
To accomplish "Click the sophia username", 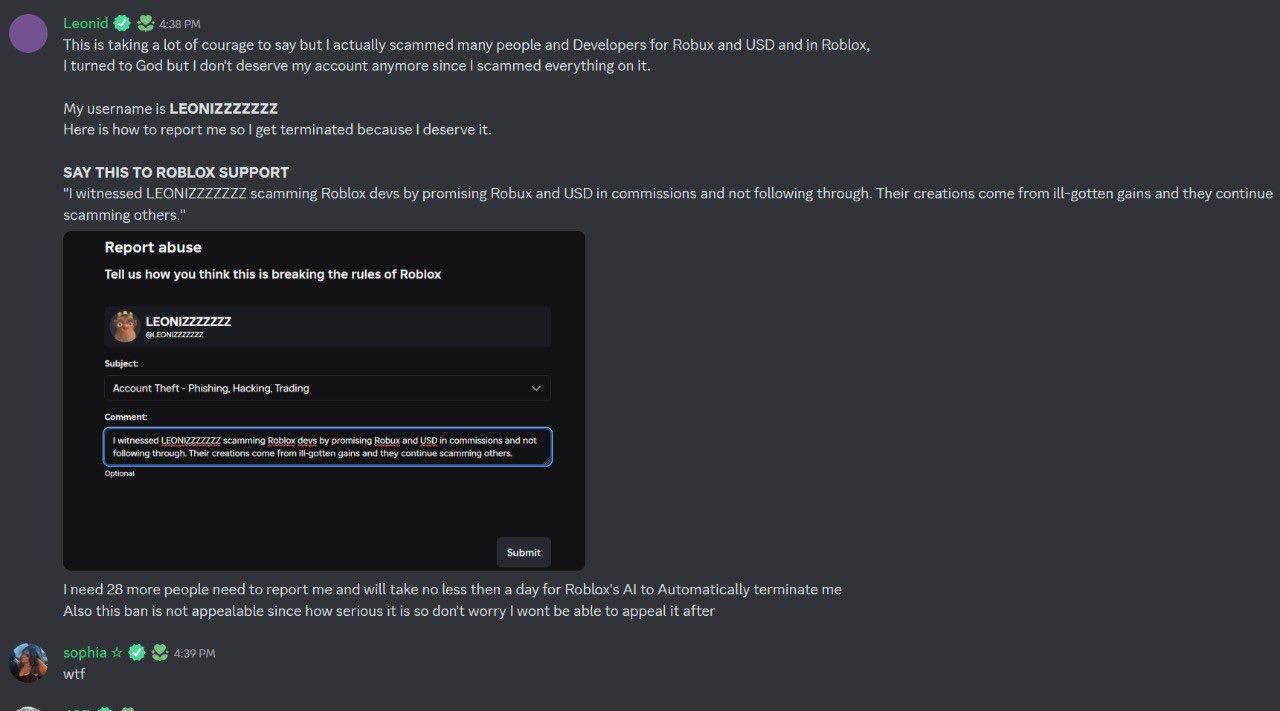I will pos(85,653).
